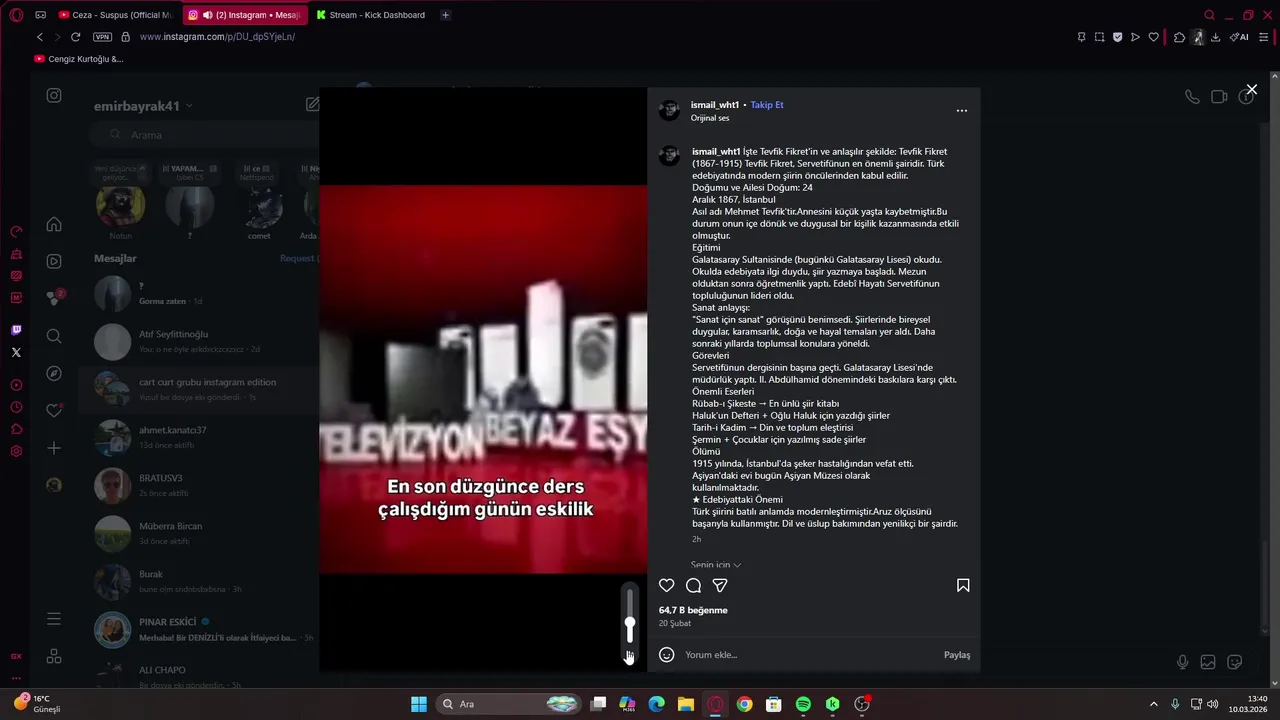This screenshot has height=720, width=1280.
Task: Open Instagram Search magnifier in sidebar
Action: click(54, 336)
